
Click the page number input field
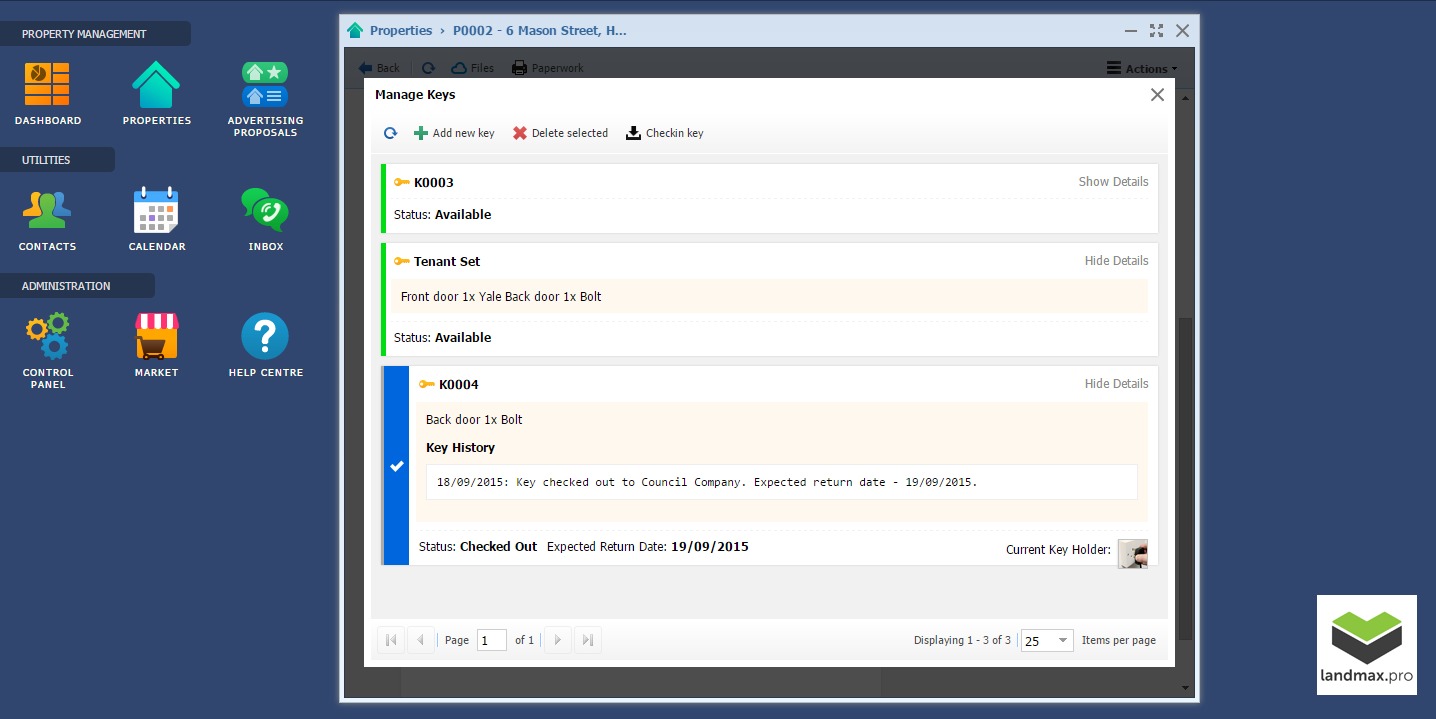click(x=491, y=641)
